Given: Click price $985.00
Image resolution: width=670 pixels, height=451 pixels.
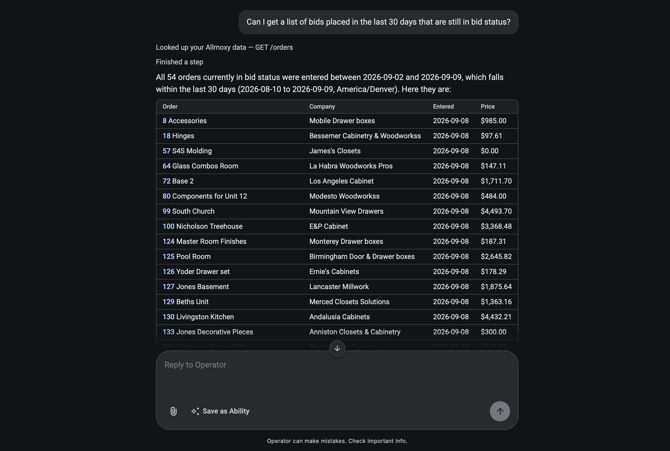Looking at the screenshot, I should pos(494,121).
